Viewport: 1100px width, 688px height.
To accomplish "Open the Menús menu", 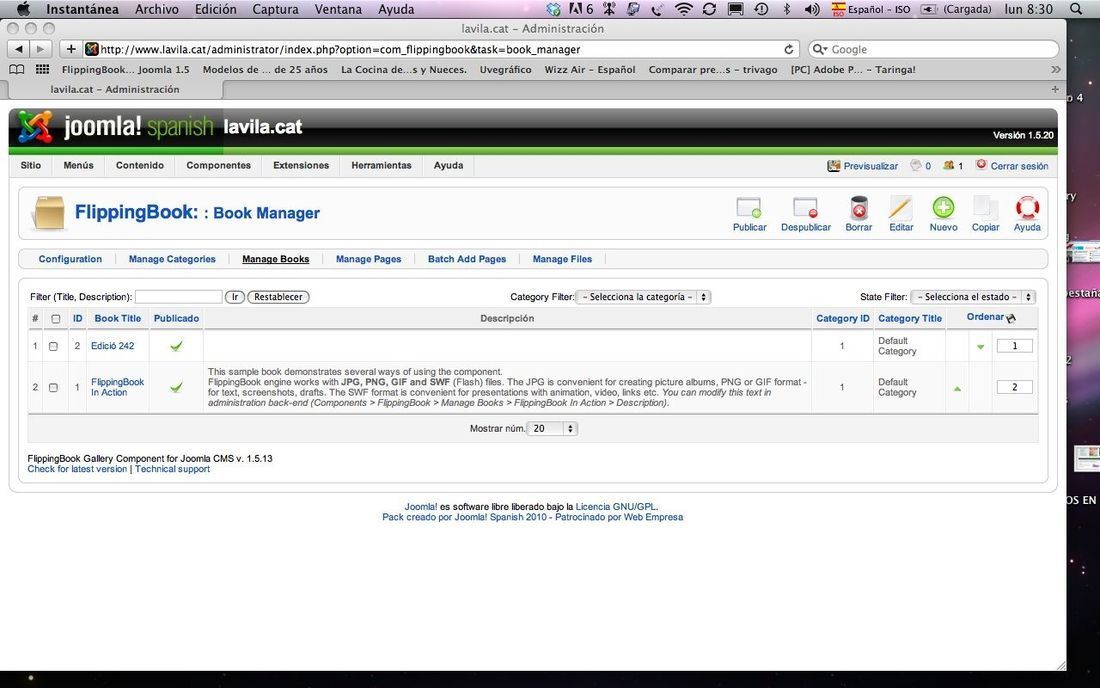I will (x=79, y=166).
